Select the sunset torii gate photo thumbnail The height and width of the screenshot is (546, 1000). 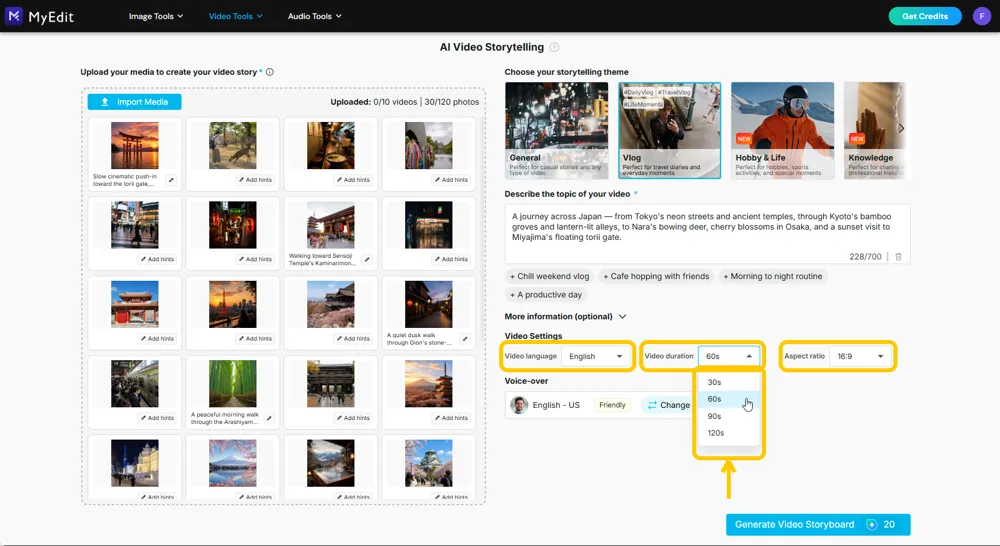click(x=135, y=146)
